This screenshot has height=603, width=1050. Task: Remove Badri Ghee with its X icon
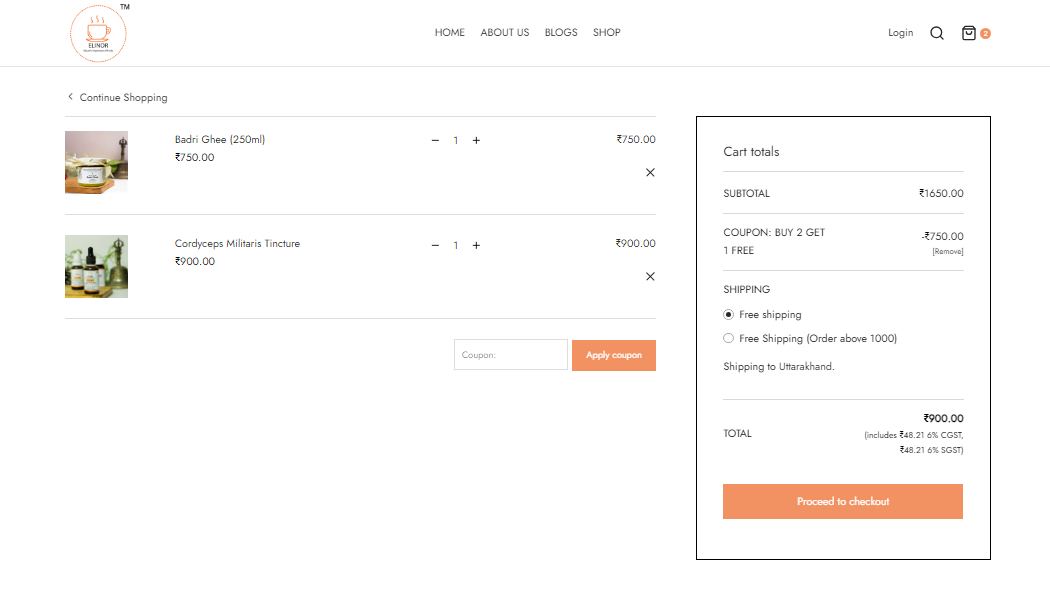pos(650,172)
